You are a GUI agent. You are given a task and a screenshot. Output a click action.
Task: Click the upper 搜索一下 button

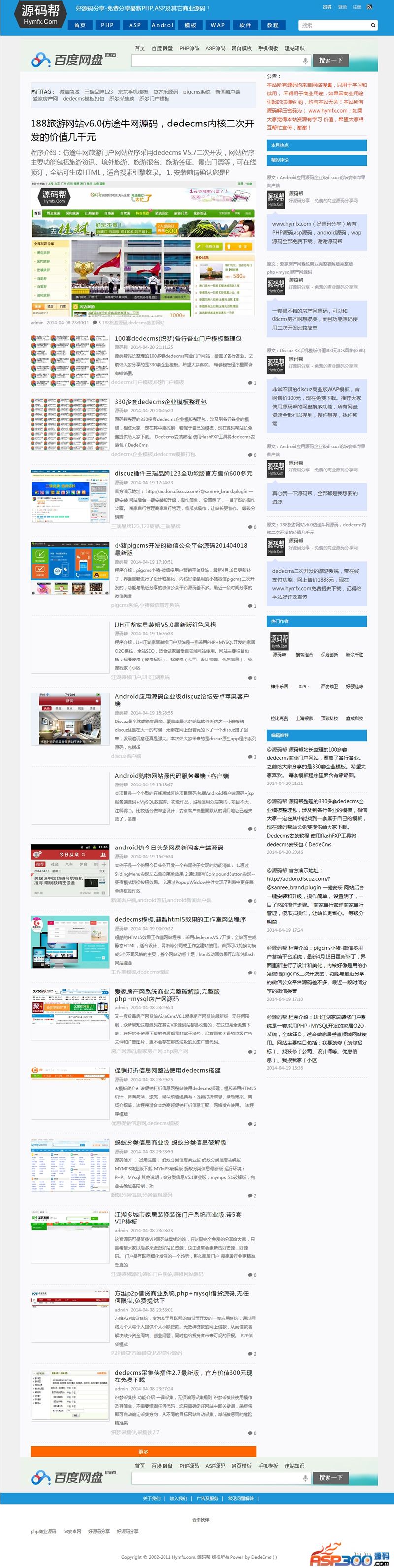click(330, 60)
